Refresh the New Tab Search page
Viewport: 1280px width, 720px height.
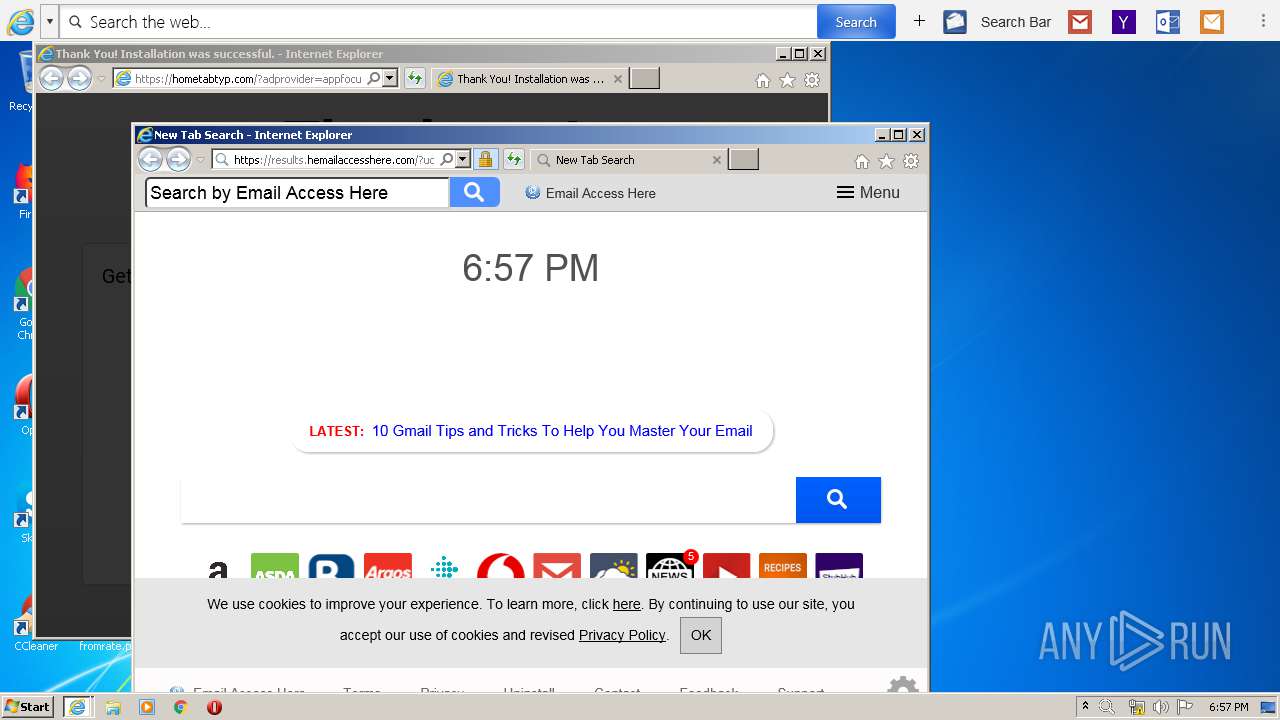pyautogui.click(x=514, y=160)
